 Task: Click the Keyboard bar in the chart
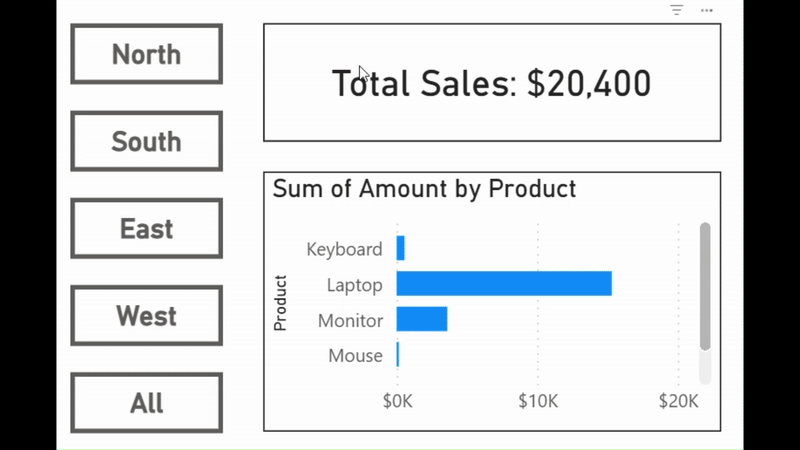click(x=400, y=248)
